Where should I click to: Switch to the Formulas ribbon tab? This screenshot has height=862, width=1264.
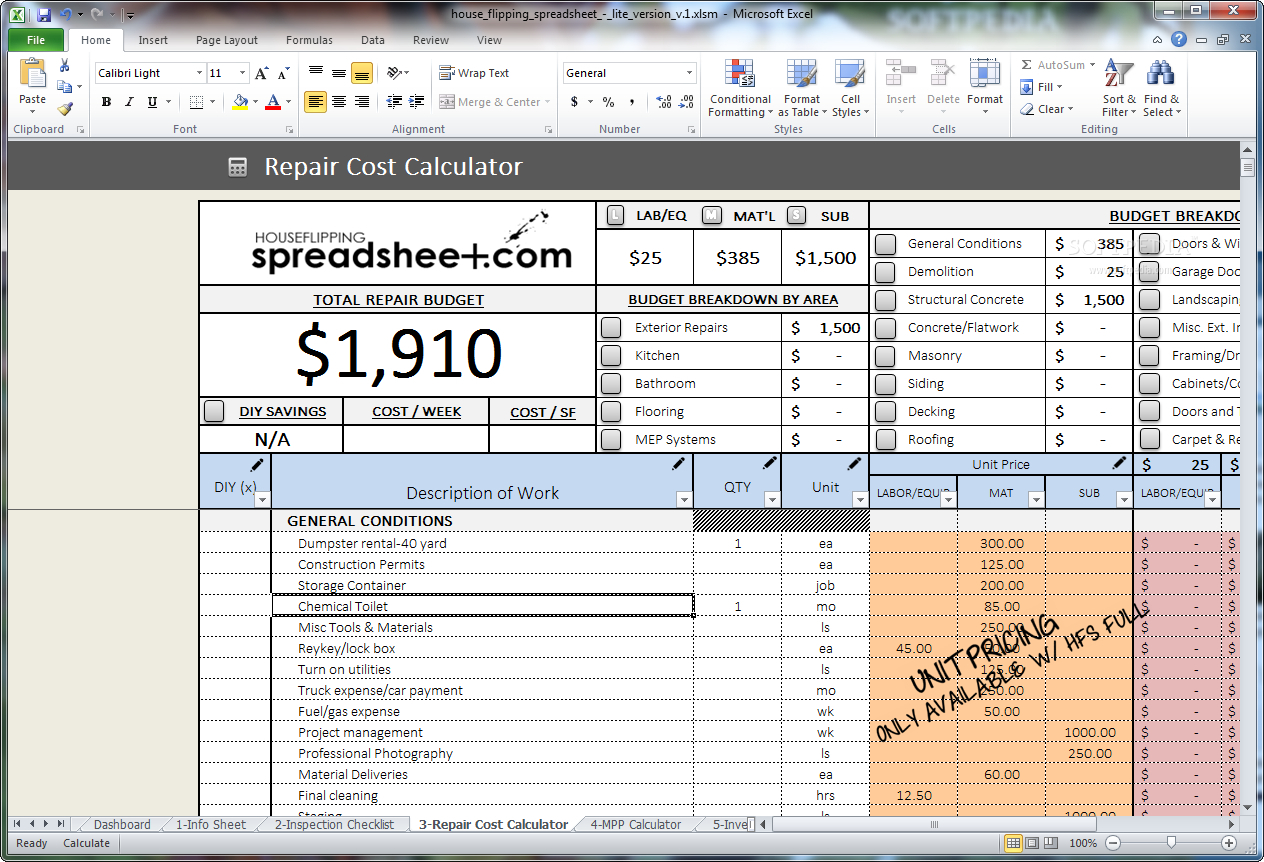308,40
